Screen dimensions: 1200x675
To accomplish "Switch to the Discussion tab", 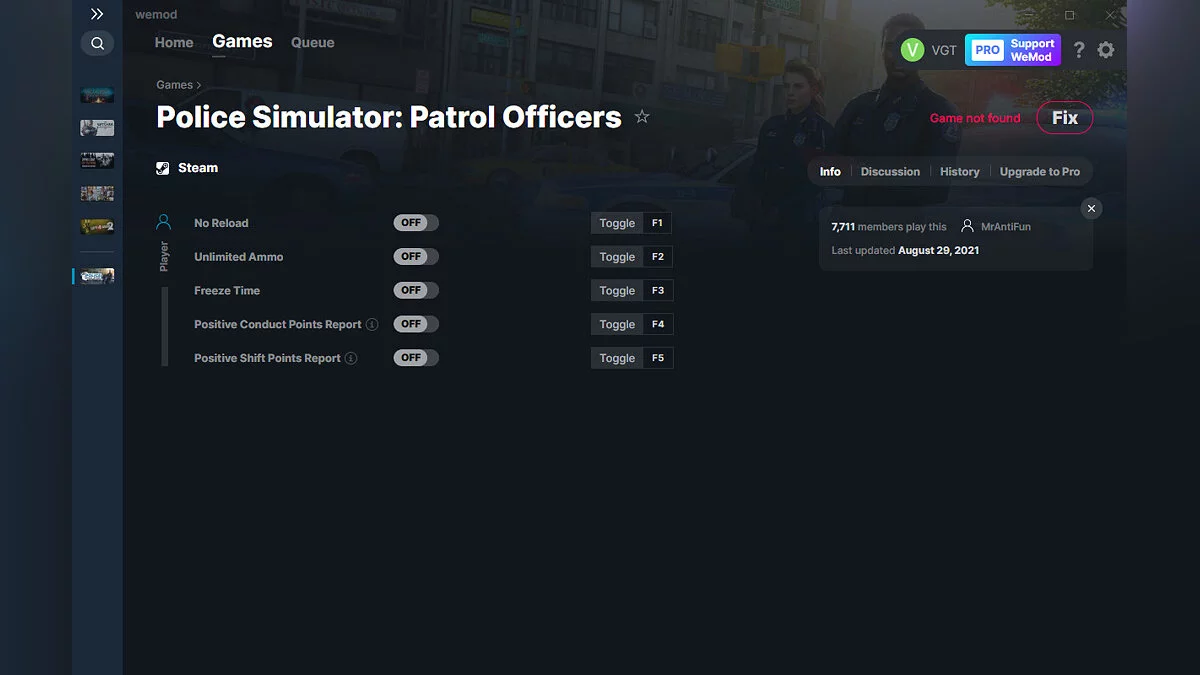I will [890, 171].
